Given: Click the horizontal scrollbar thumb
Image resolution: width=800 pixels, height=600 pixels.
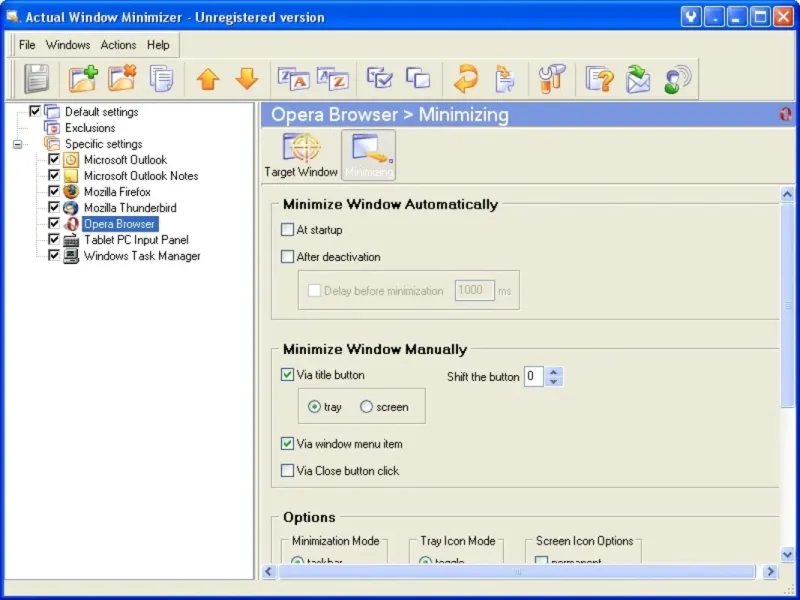Looking at the screenshot, I should [516, 571].
